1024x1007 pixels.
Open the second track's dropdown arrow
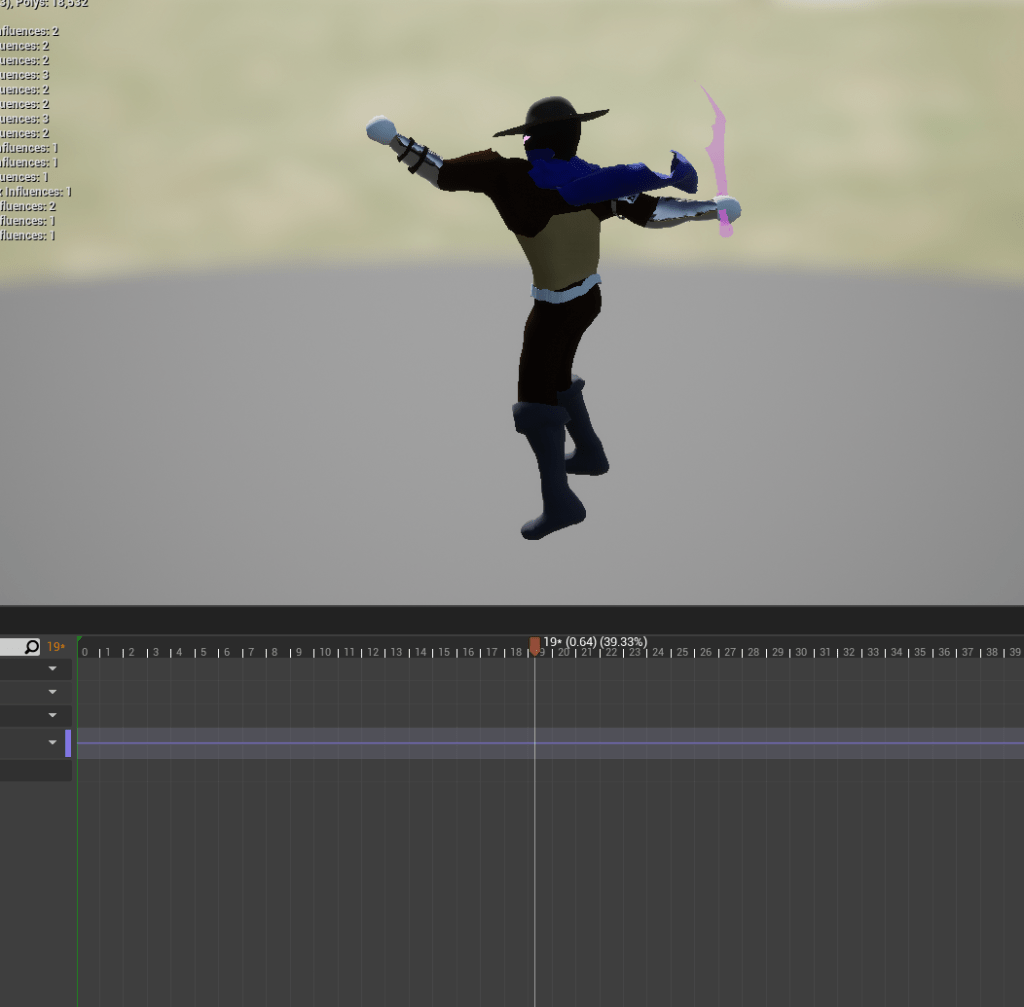[x=53, y=692]
